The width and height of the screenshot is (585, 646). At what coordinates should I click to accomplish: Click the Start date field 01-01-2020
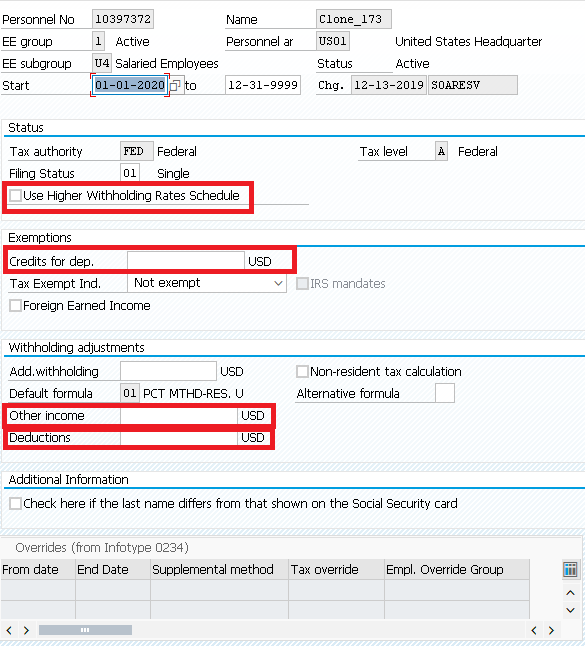click(x=130, y=85)
